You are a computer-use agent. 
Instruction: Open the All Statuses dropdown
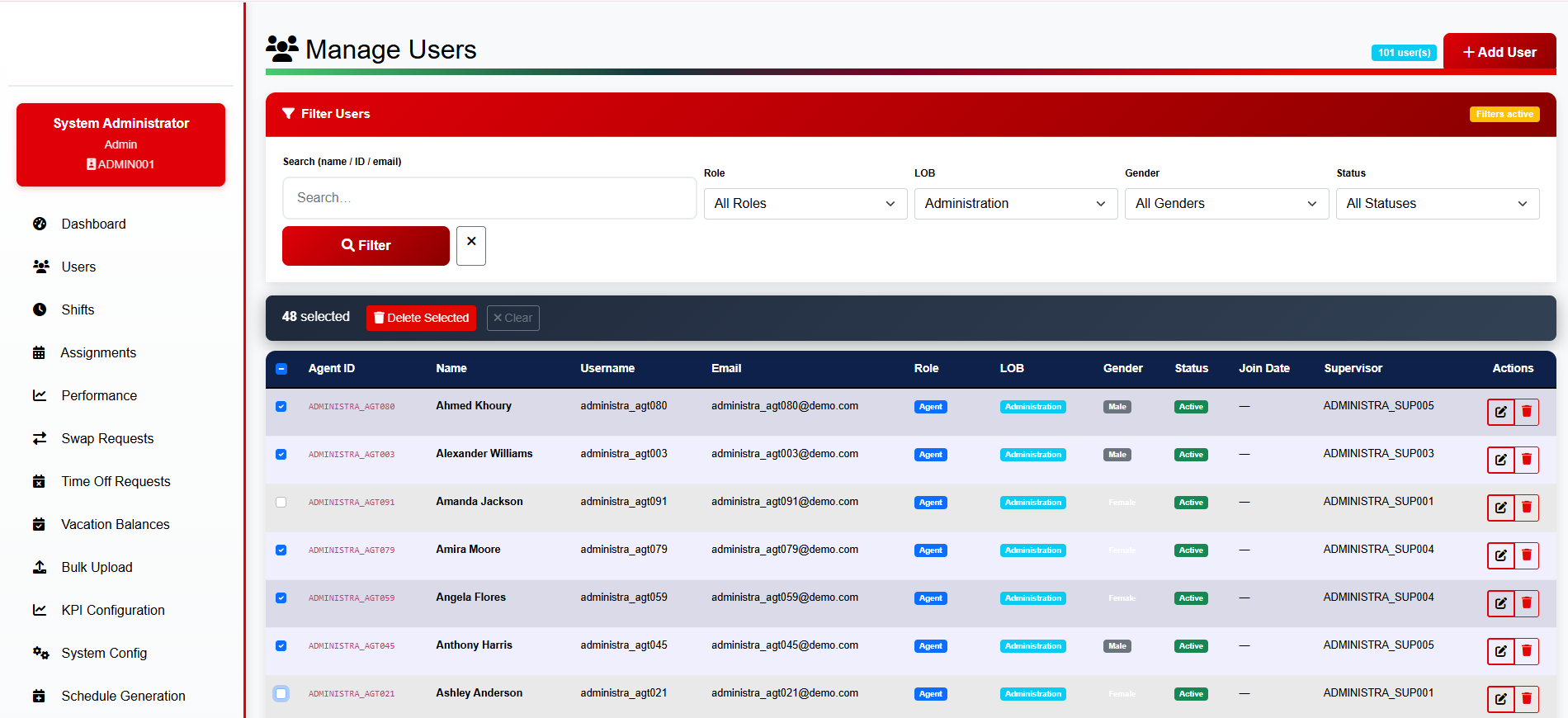pyautogui.click(x=1438, y=204)
